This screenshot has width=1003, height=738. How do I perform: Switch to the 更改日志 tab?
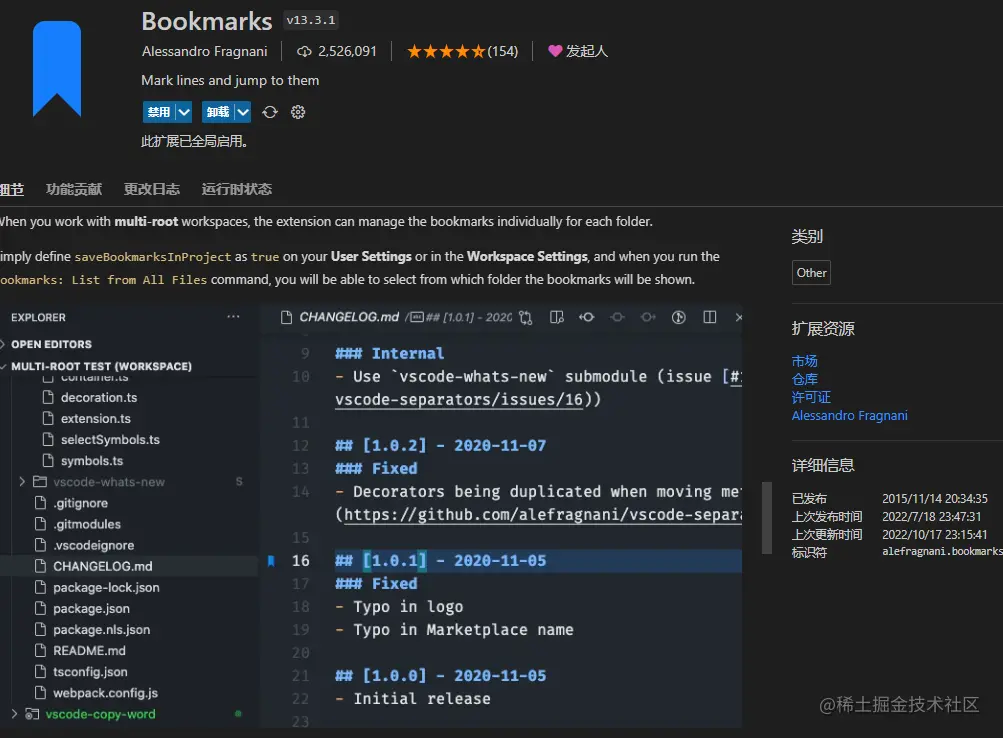click(x=152, y=189)
